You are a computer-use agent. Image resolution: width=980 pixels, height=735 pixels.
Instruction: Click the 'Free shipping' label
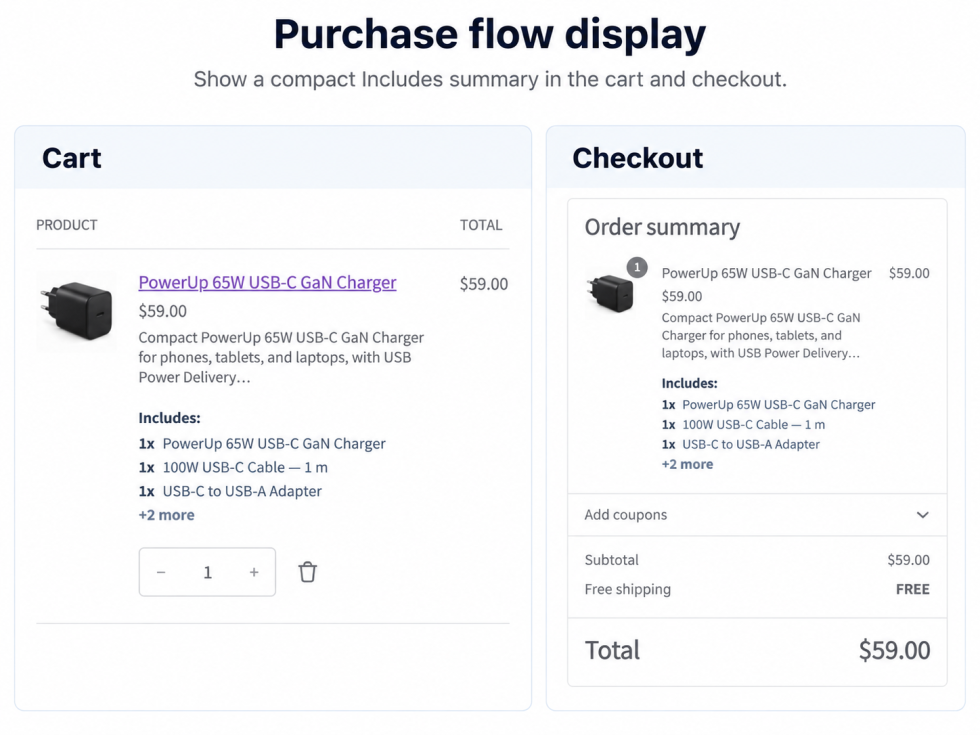pos(628,589)
